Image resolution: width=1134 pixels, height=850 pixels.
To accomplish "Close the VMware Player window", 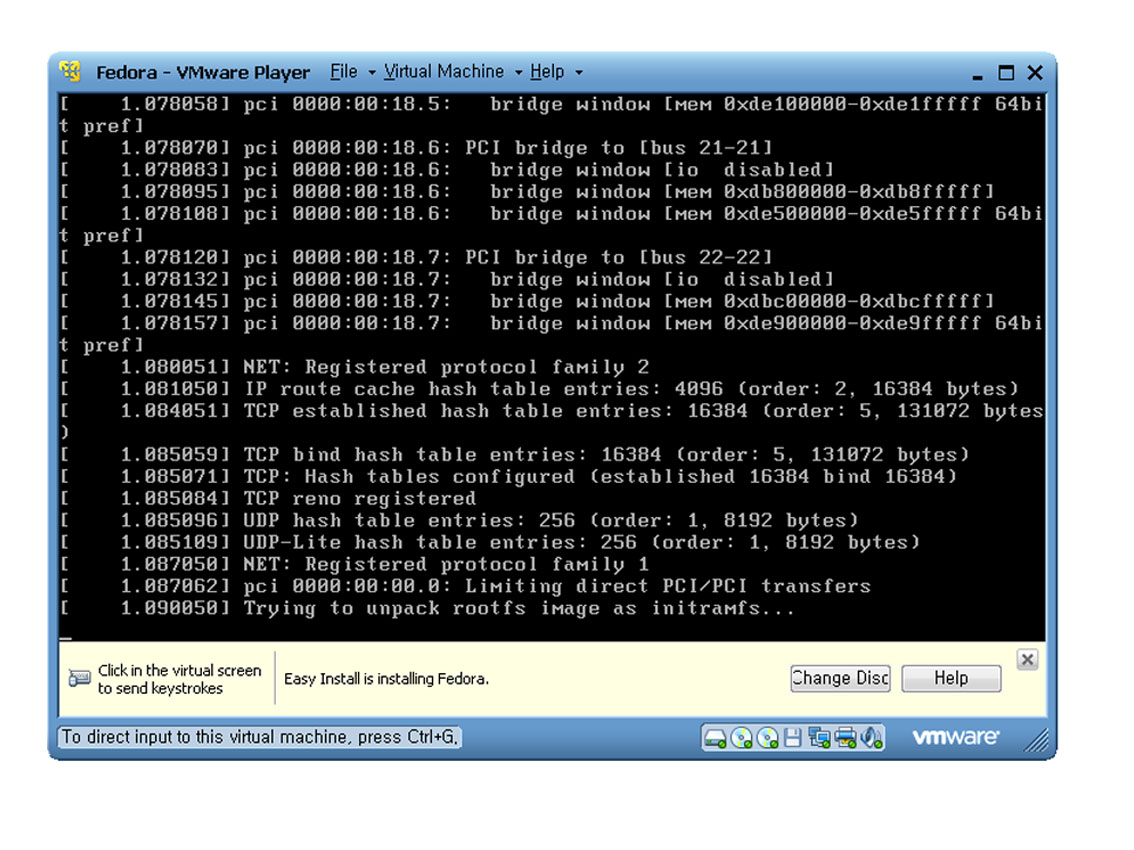I will tap(1035, 72).
